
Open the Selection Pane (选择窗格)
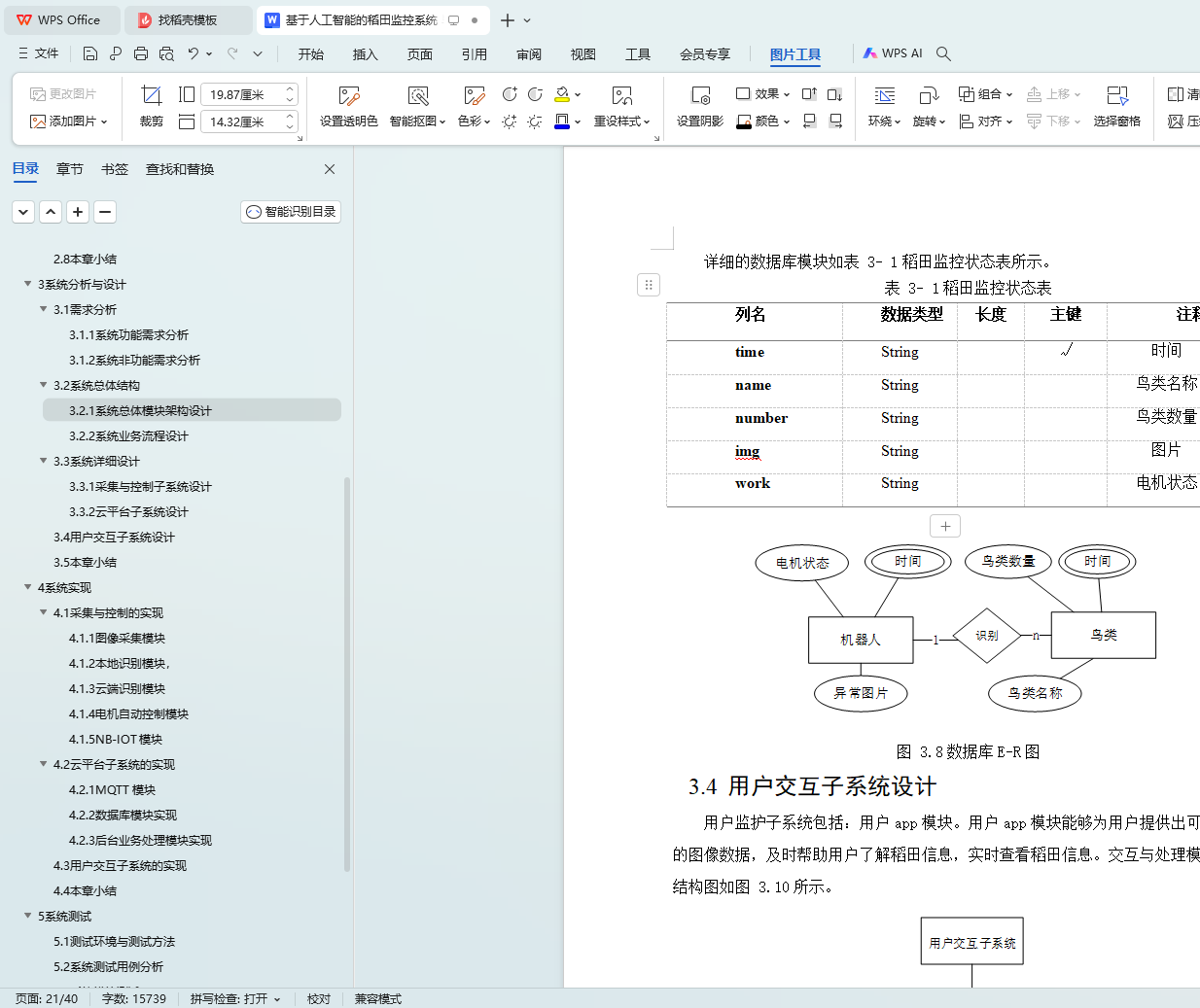[1116, 107]
